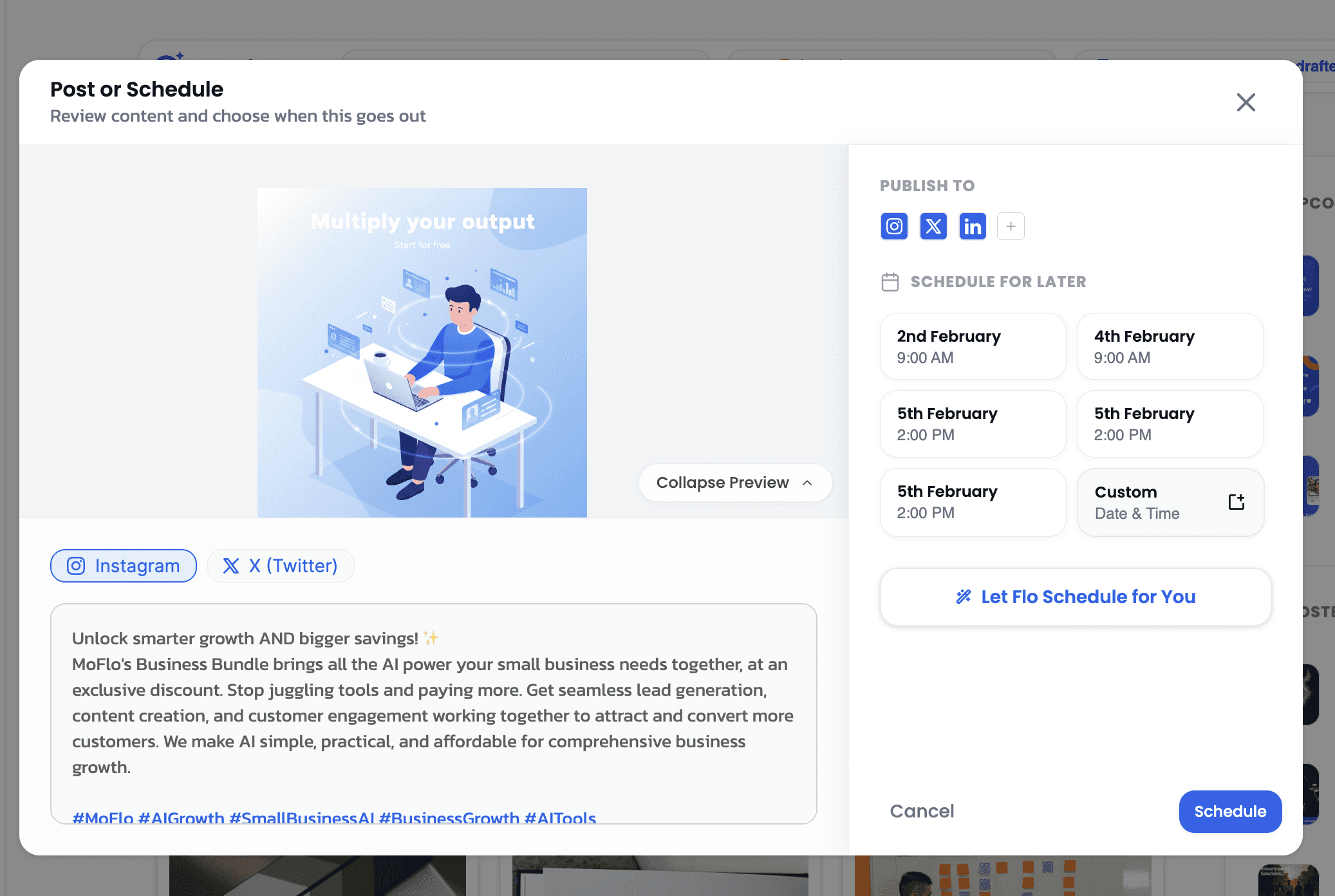Toggle X publish channel icon
The image size is (1335, 896).
[933, 227]
